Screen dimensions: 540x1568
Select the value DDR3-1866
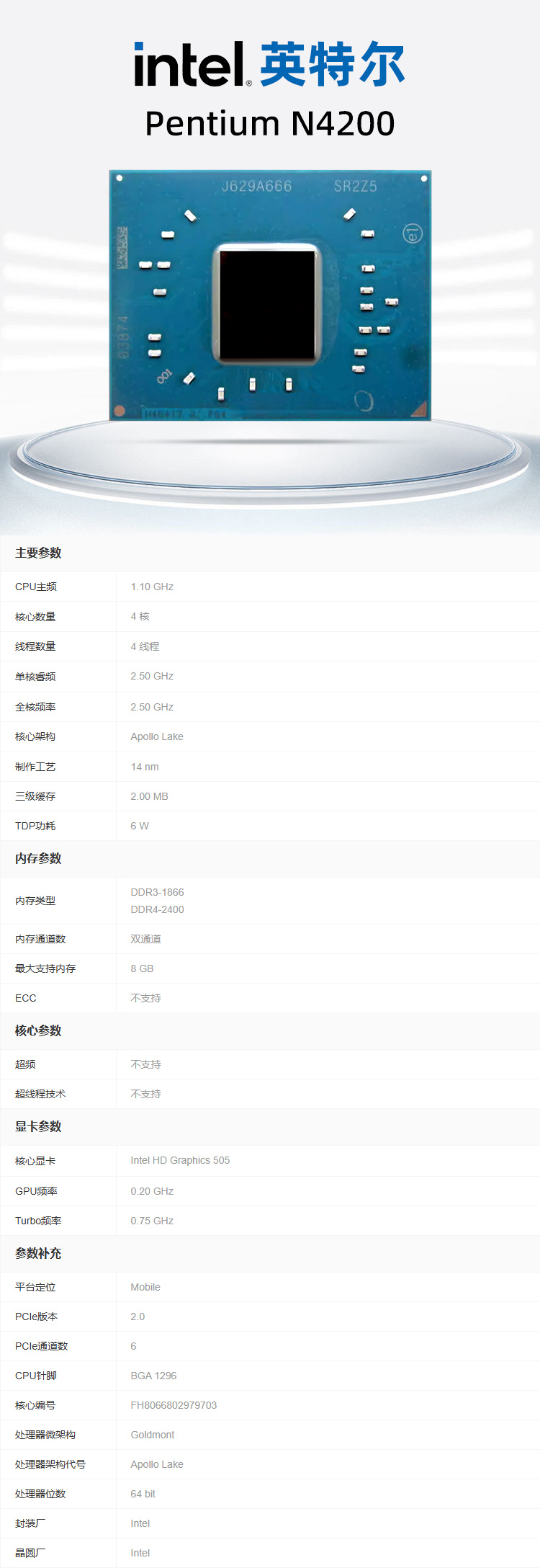click(x=157, y=893)
